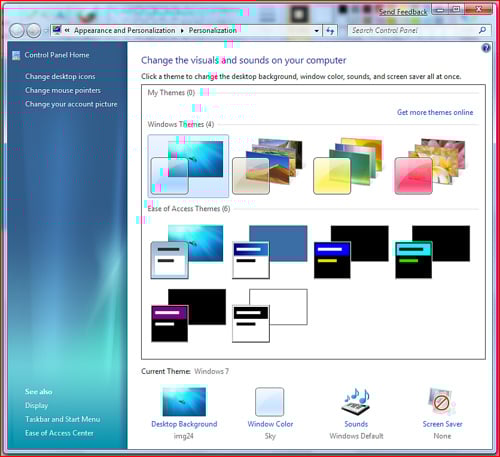500x457 pixels.
Task: Select the flowers theme with pink window
Action: (x=430, y=166)
